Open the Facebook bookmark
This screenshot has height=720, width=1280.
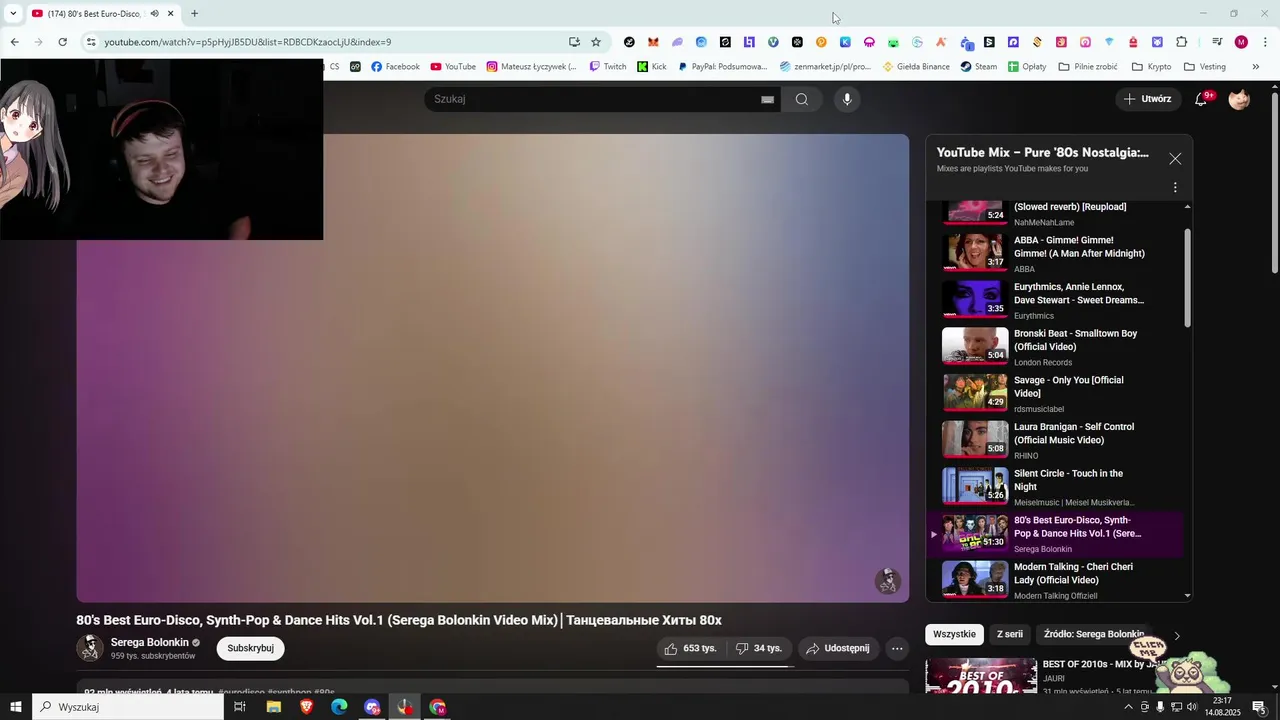tap(395, 67)
